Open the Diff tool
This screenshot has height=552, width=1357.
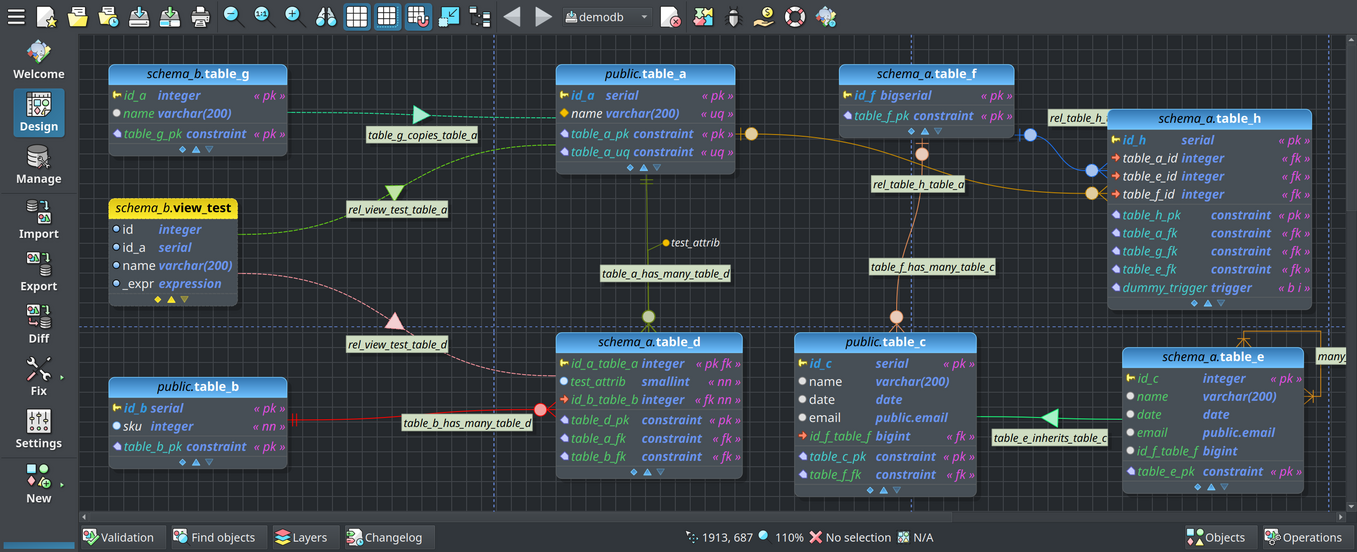pos(38,324)
